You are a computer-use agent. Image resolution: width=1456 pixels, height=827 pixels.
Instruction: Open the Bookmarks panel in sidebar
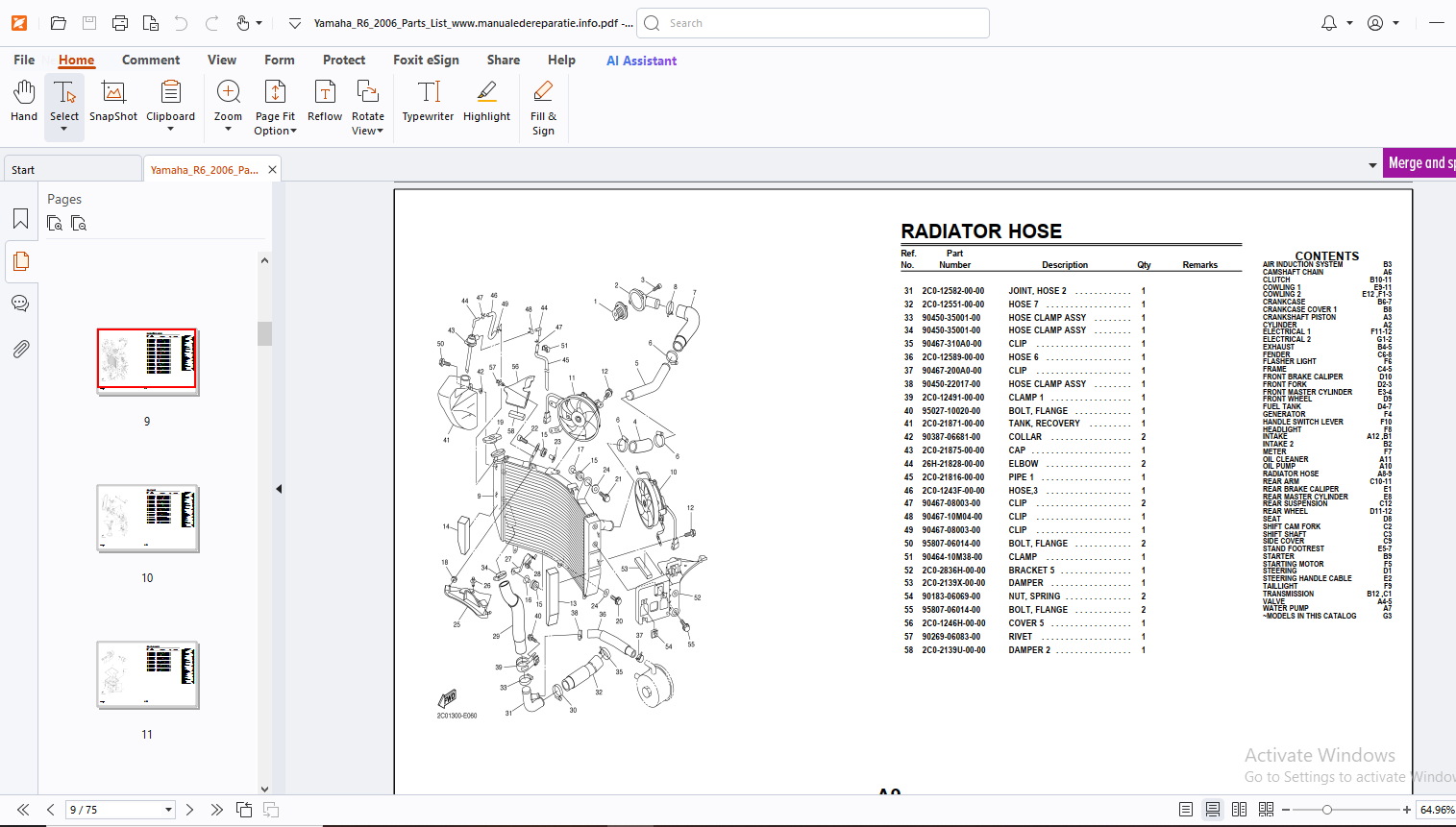[x=20, y=219]
